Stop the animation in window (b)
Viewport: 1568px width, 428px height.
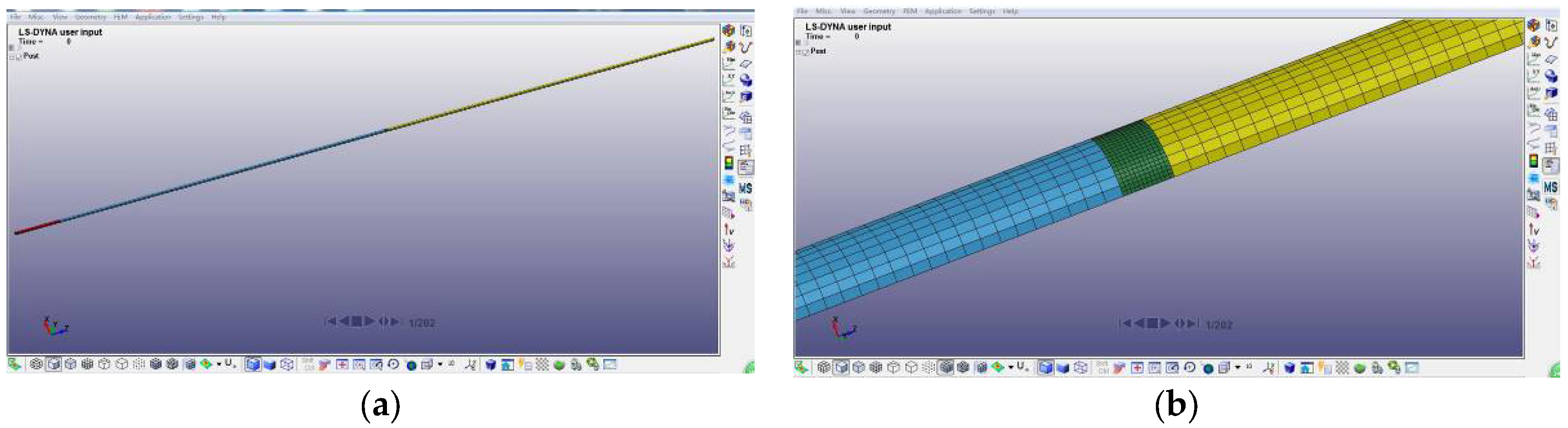1152,323
